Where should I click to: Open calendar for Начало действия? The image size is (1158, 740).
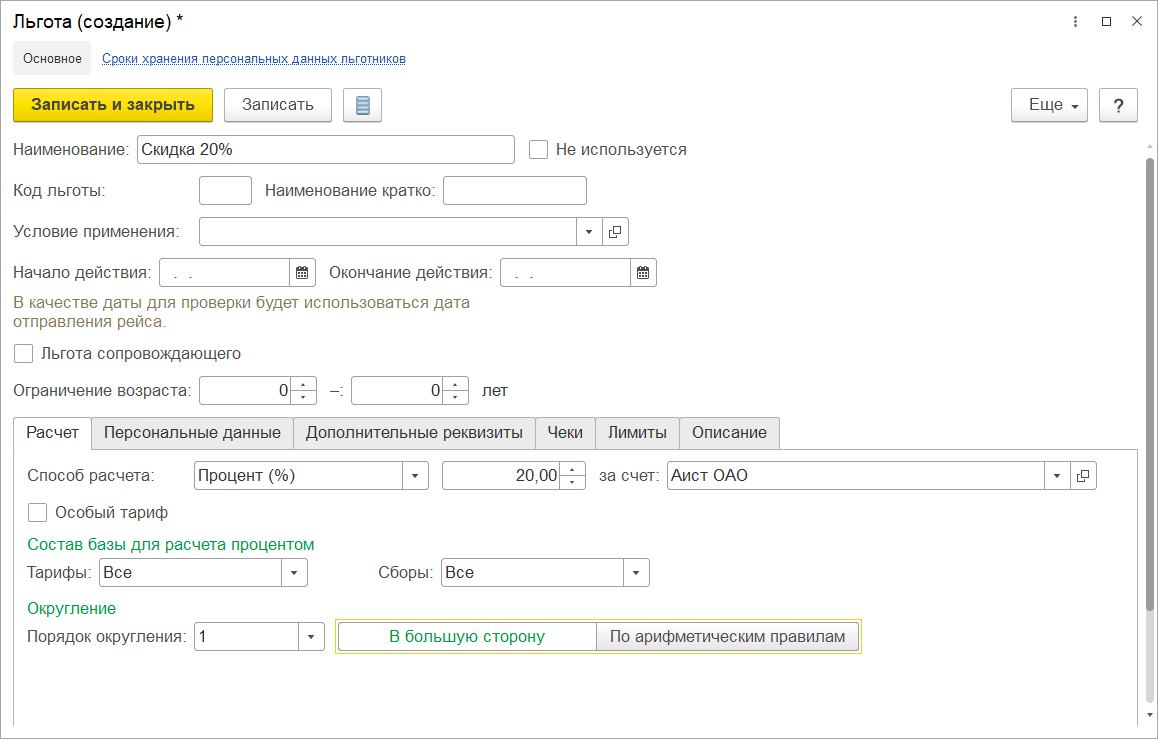(302, 273)
